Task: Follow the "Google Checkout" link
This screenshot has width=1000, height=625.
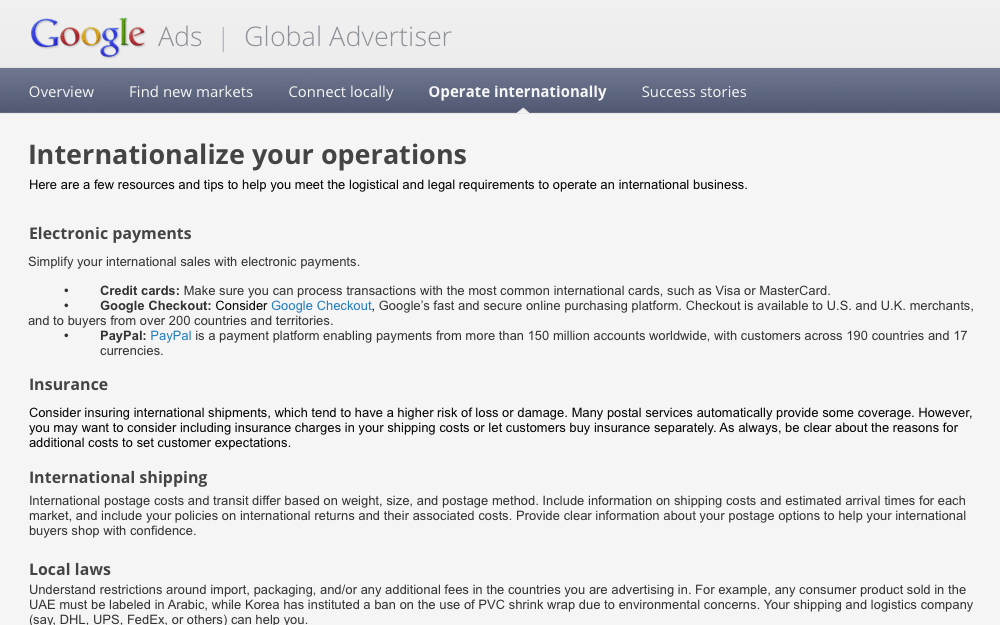Action: point(320,305)
